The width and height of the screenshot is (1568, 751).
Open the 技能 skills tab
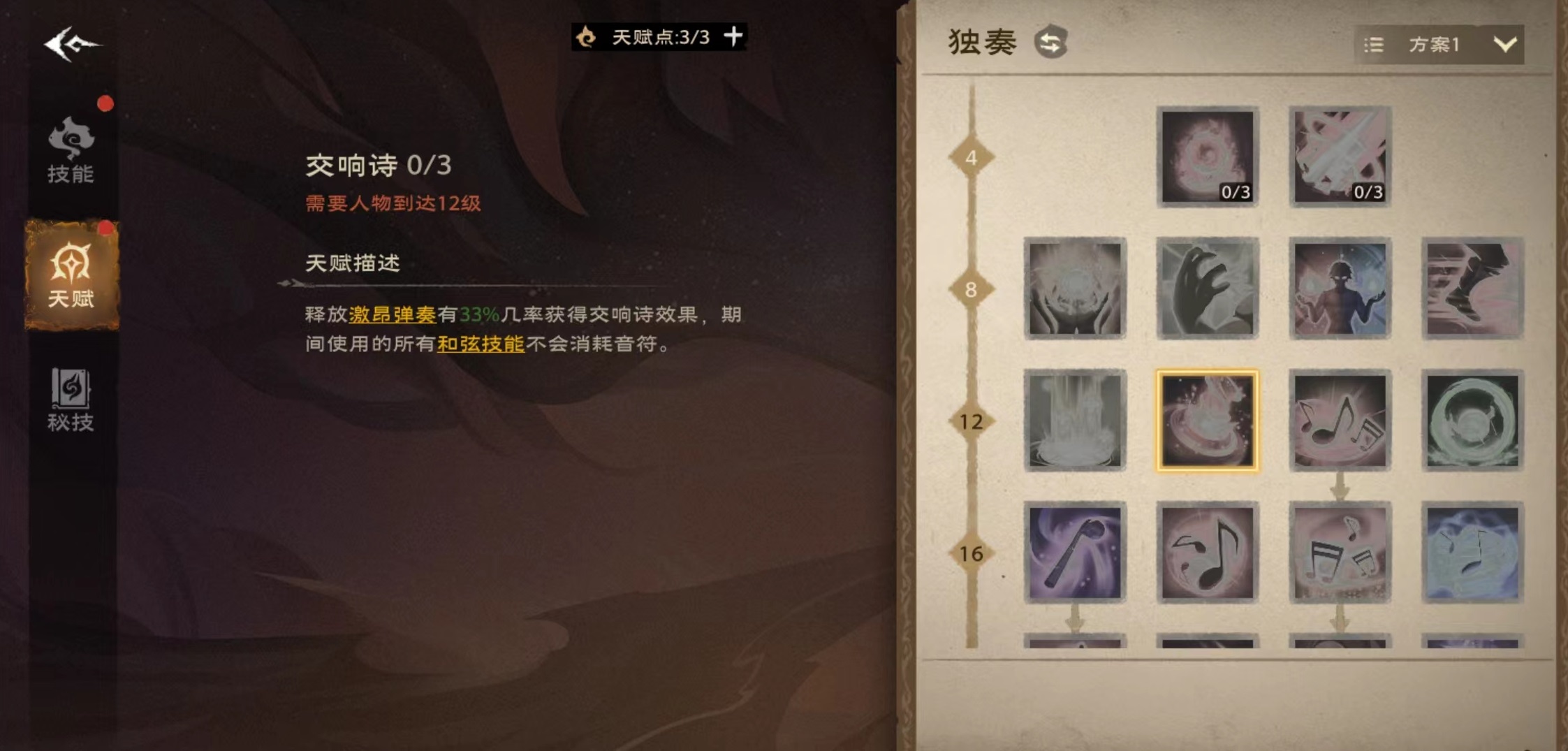(x=71, y=150)
